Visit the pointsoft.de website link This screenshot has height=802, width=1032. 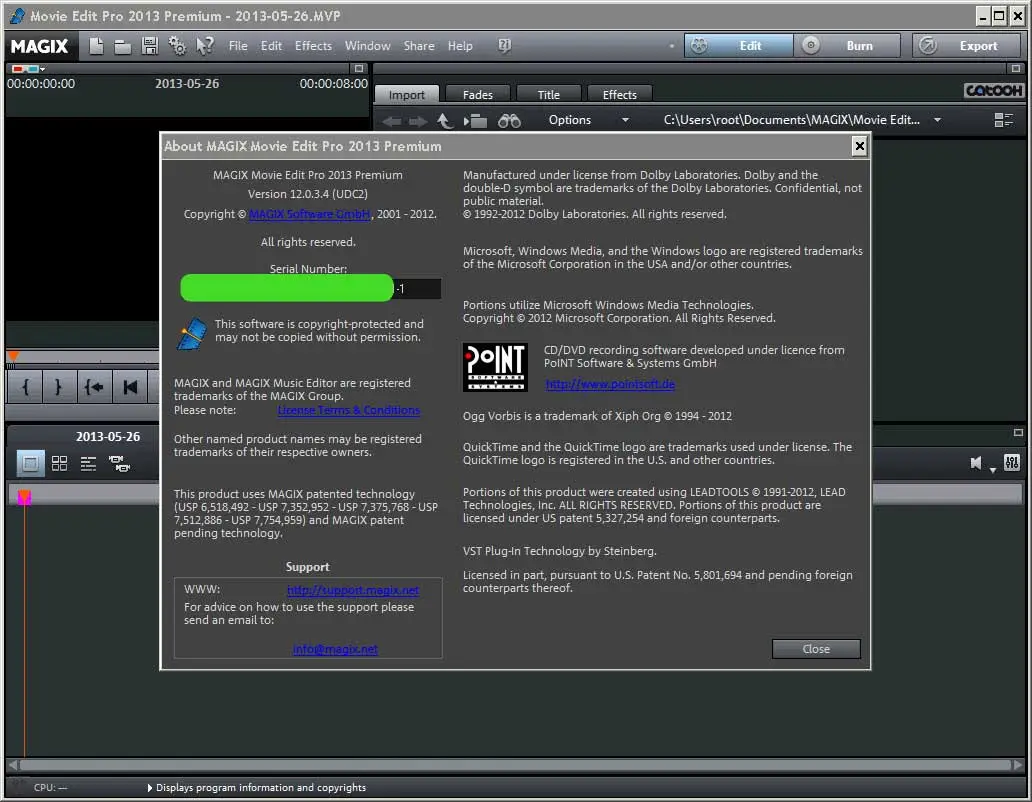click(x=610, y=384)
